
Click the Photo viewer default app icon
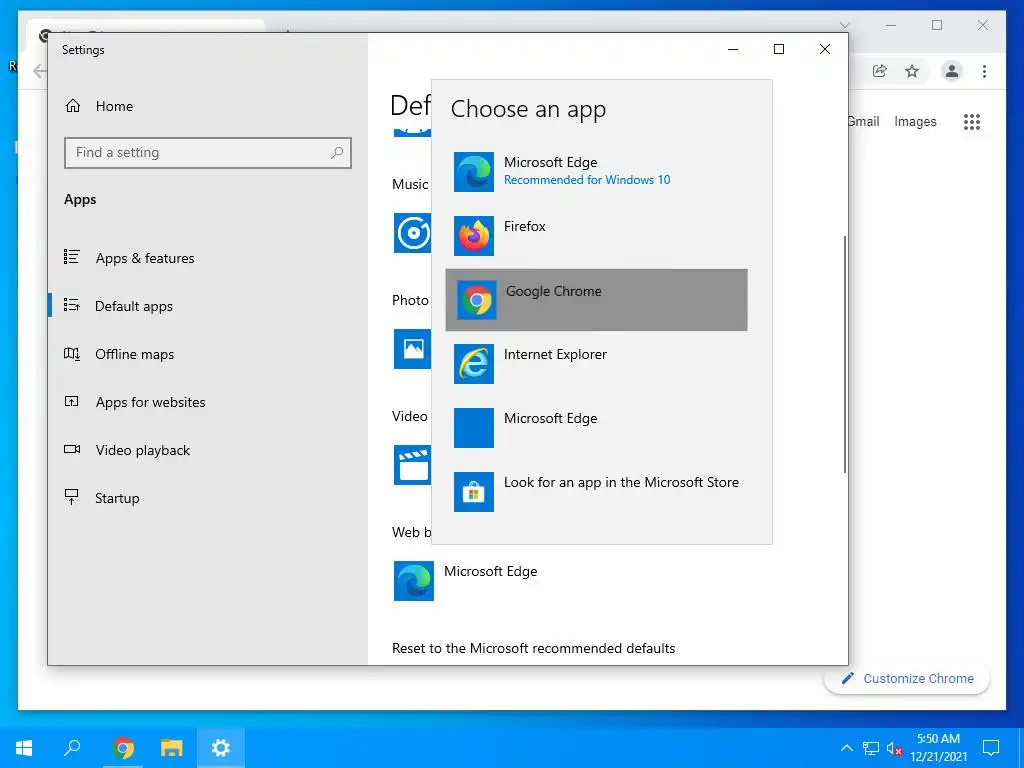[x=413, y=349]
